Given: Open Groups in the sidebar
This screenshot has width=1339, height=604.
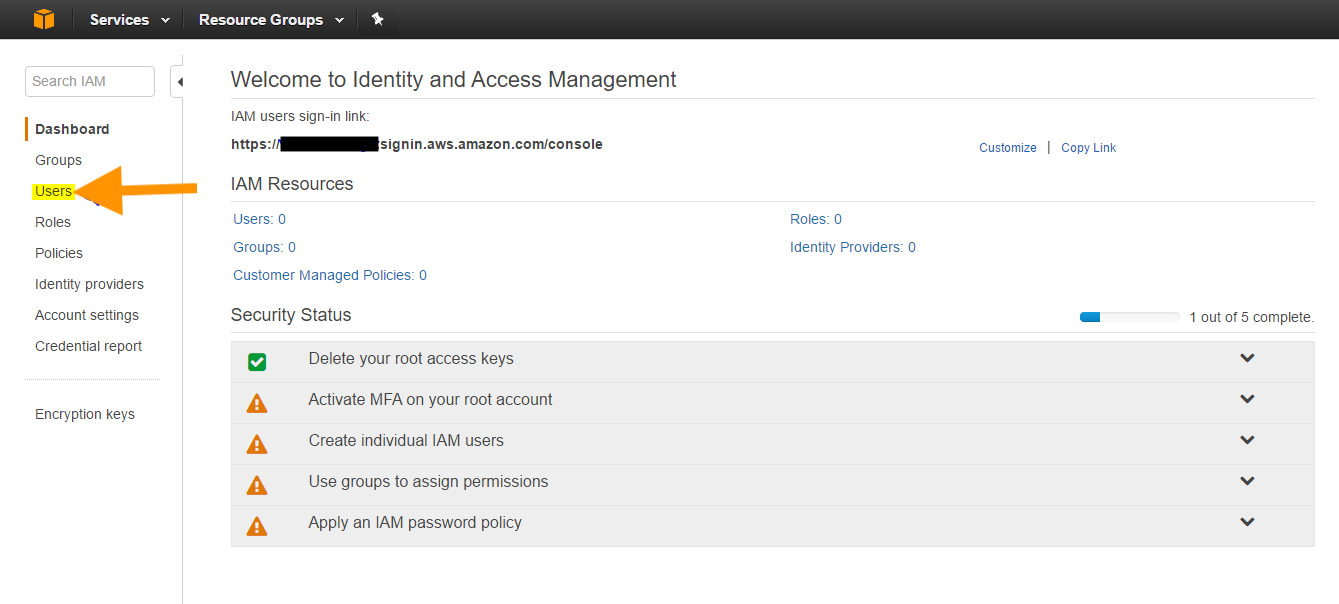Looking at the screenshot, I should click(58, 160).
